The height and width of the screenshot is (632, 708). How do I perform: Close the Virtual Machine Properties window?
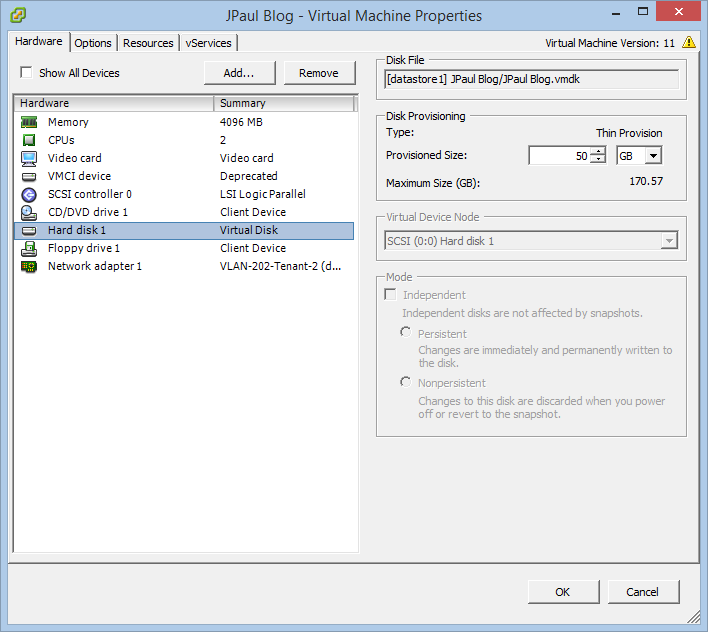coord(679,12)
